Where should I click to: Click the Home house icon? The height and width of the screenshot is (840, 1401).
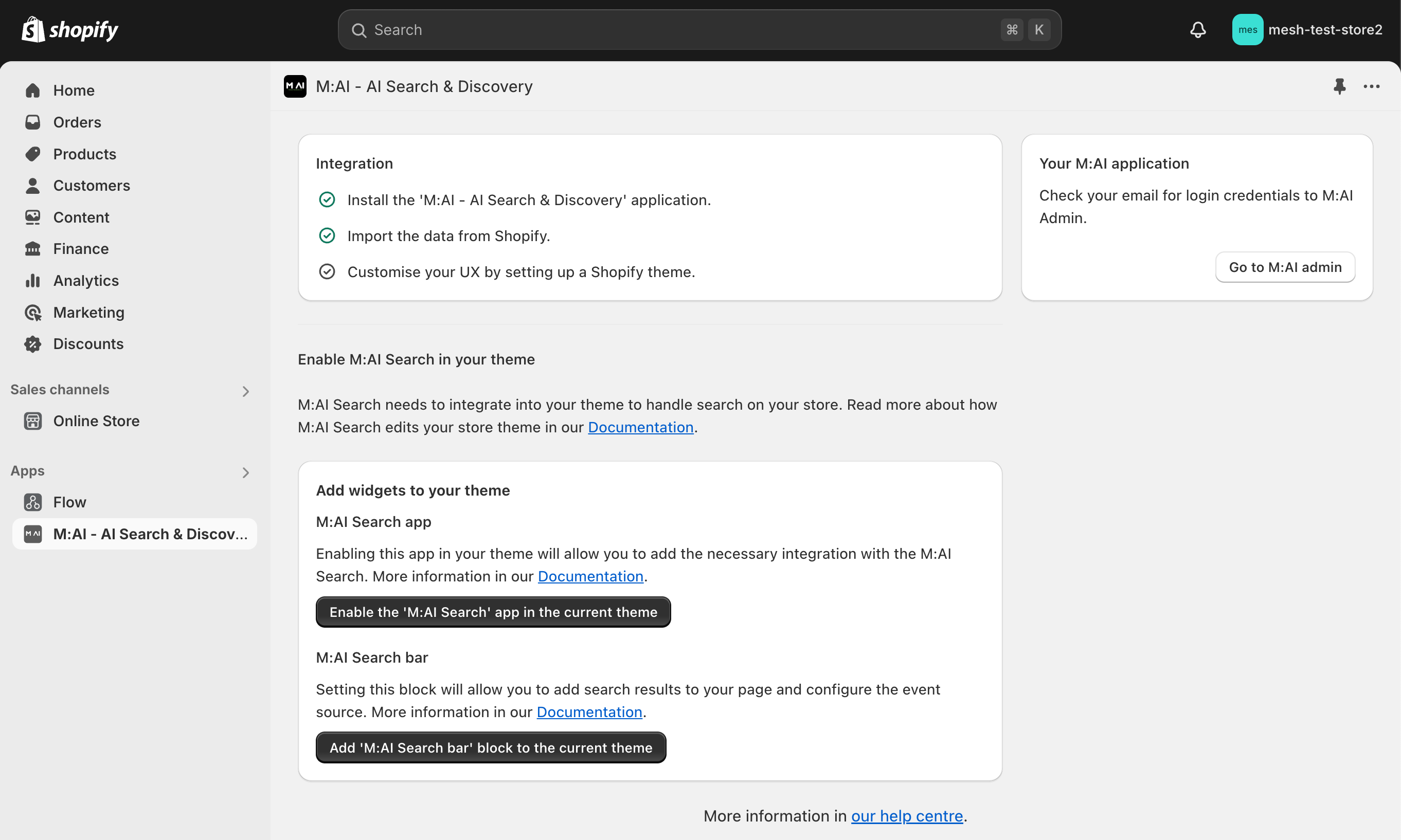pyautogui.click(x=33, y=90)
